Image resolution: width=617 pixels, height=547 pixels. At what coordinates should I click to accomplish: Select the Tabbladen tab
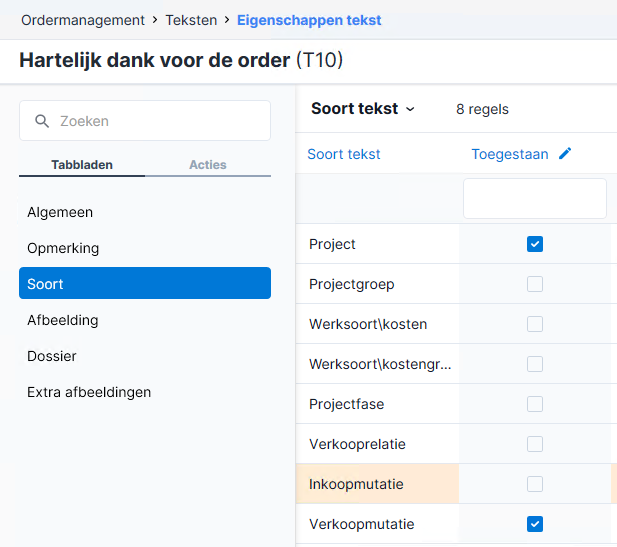[82, 164]
